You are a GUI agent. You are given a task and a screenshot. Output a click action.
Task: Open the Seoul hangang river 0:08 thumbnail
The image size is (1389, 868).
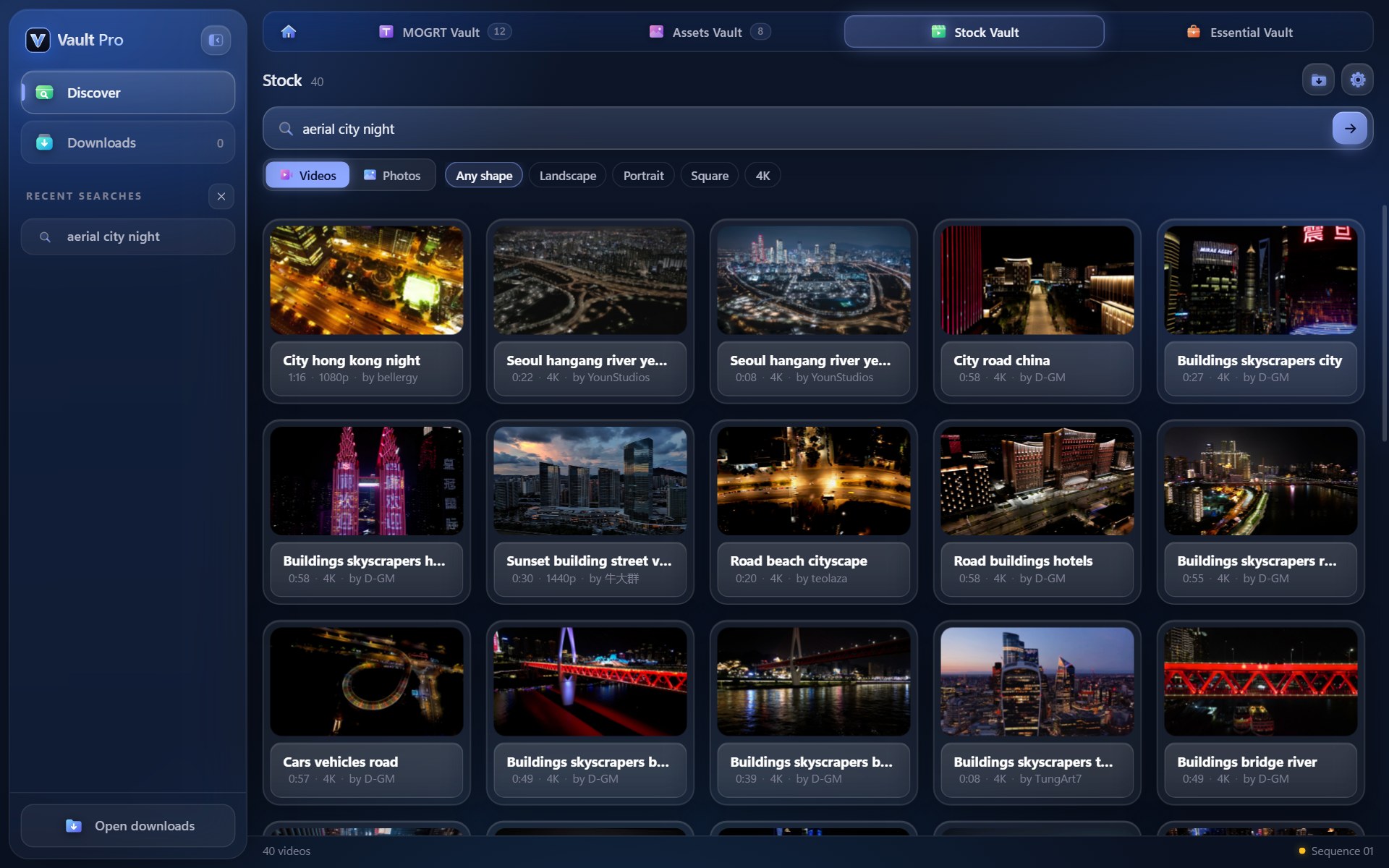coord(814,281)
